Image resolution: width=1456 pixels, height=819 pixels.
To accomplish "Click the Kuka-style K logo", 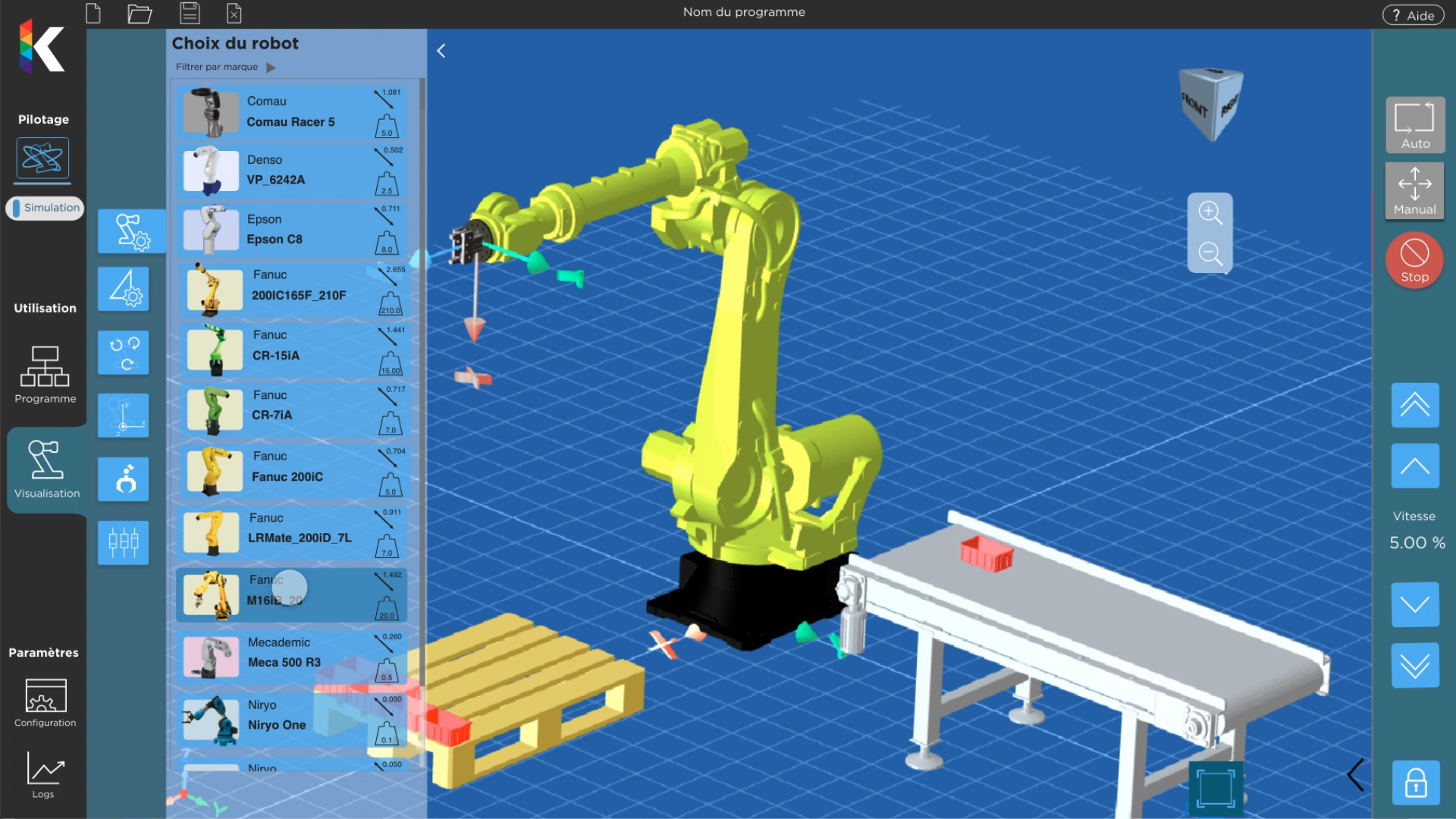I will point(42,47).
